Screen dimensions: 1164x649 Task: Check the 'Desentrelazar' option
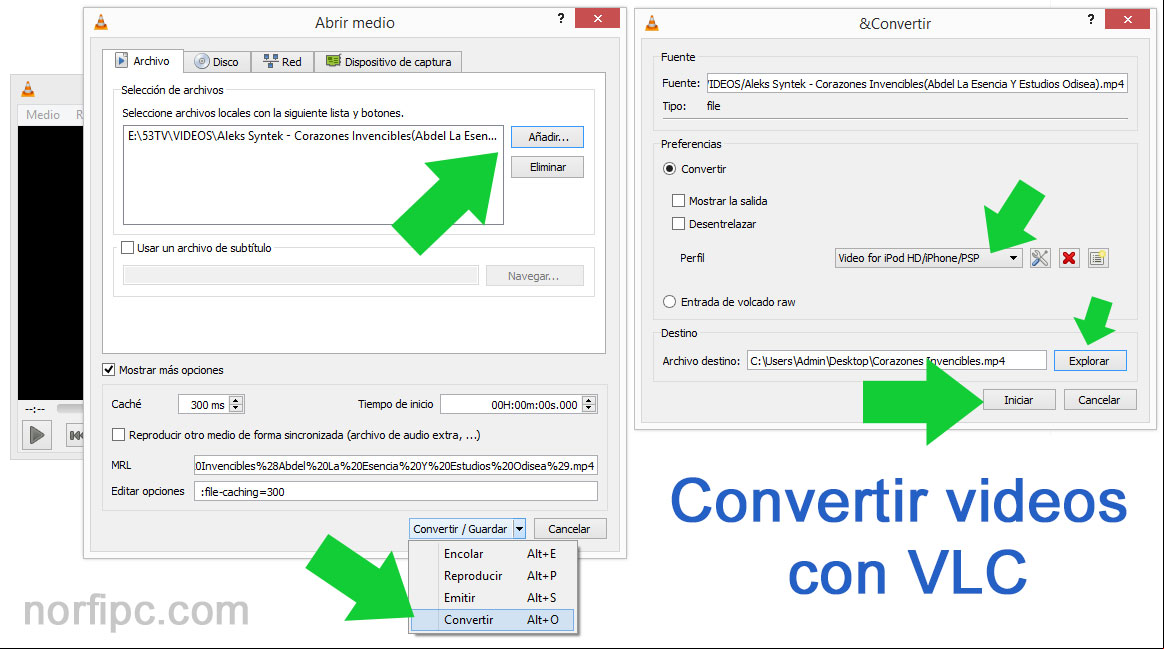(x=678, y=224)
